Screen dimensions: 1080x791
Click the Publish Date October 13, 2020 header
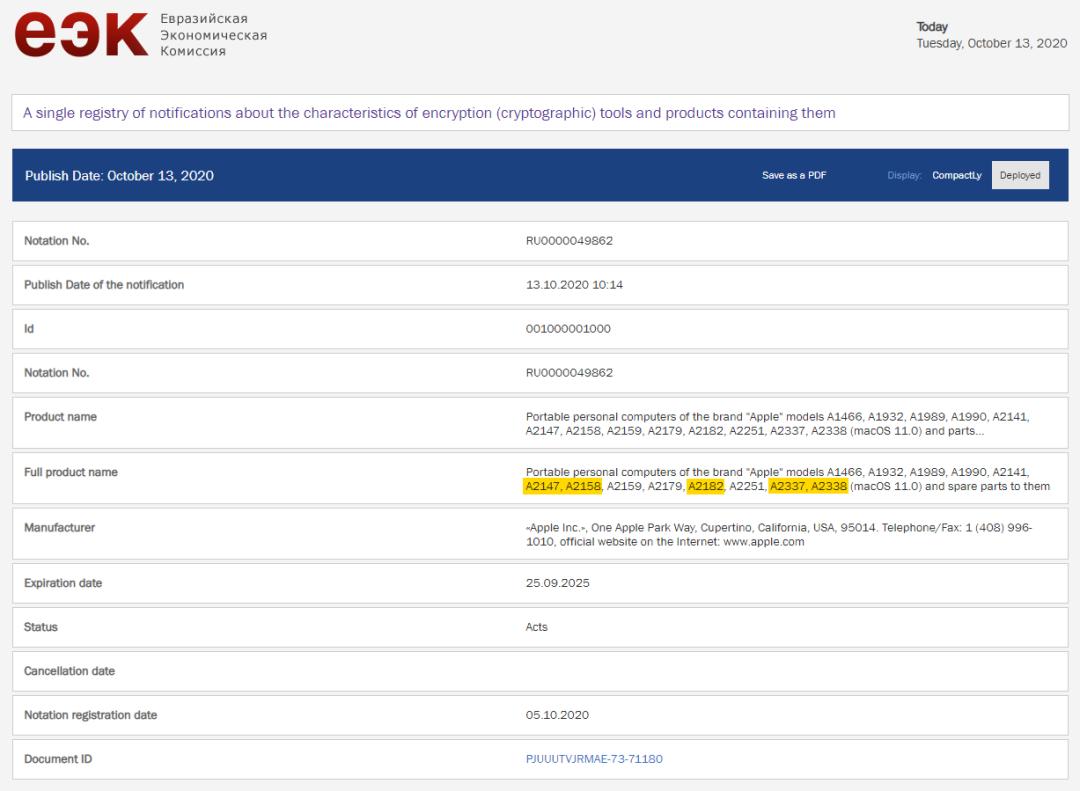(119, 176)
